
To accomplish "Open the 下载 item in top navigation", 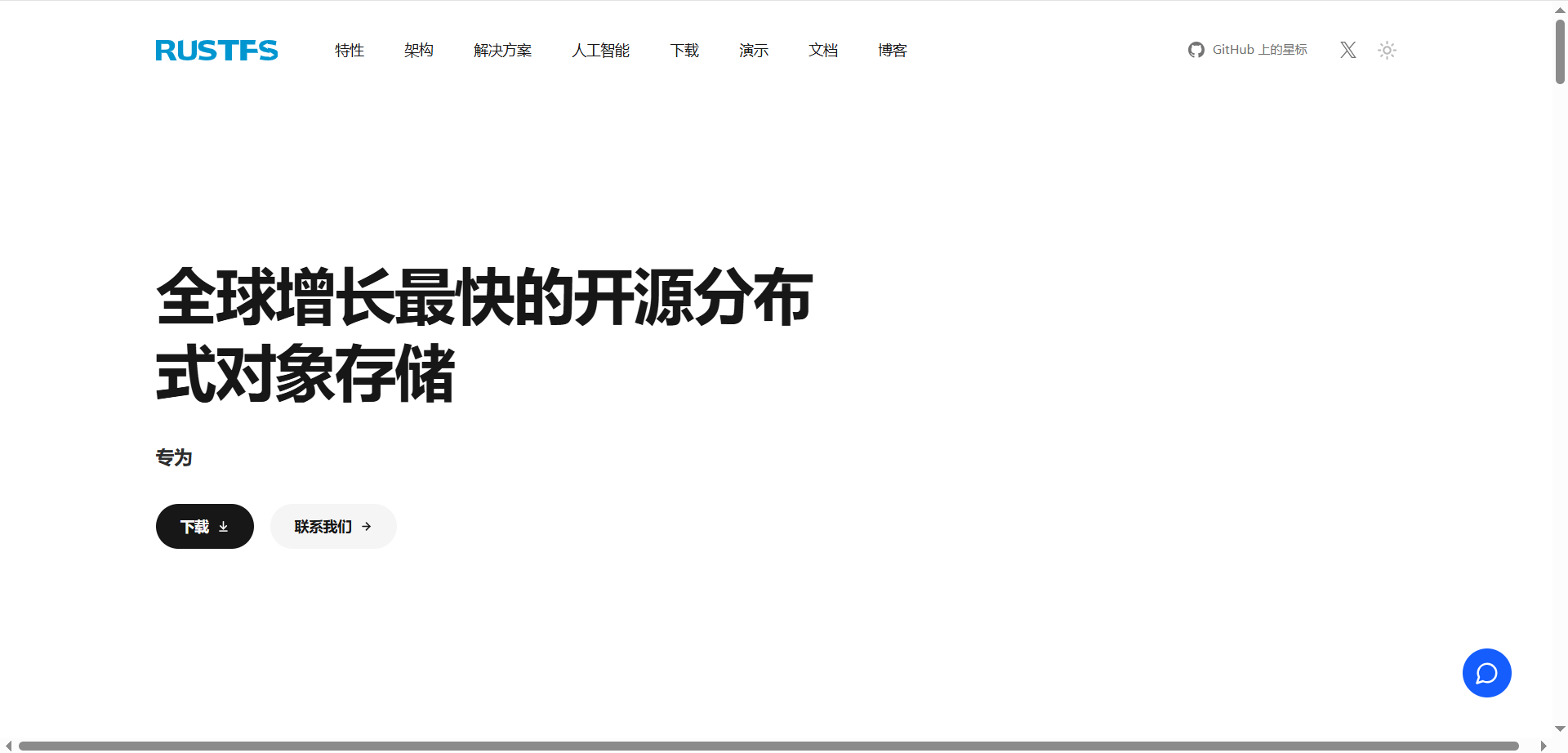I will tap(684, 51).
